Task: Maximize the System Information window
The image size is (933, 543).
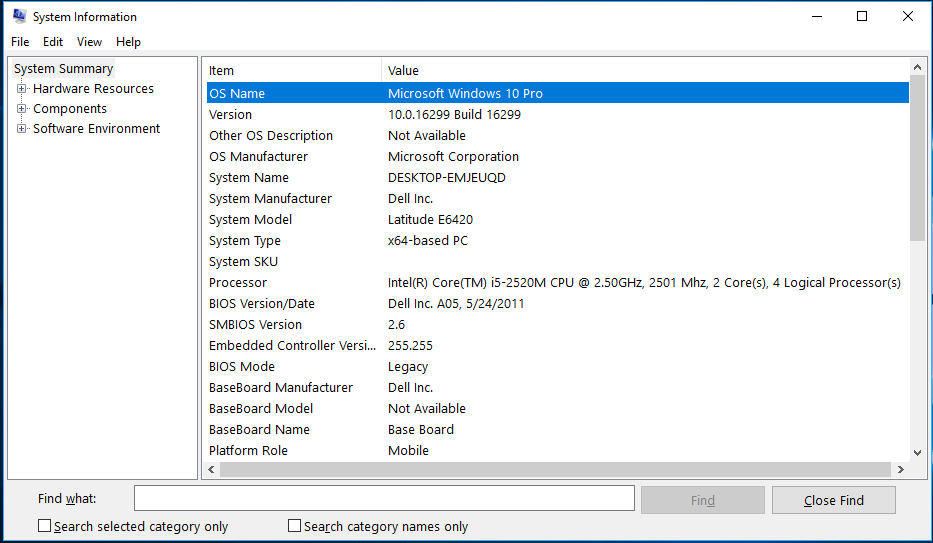Action: point(862,17)
